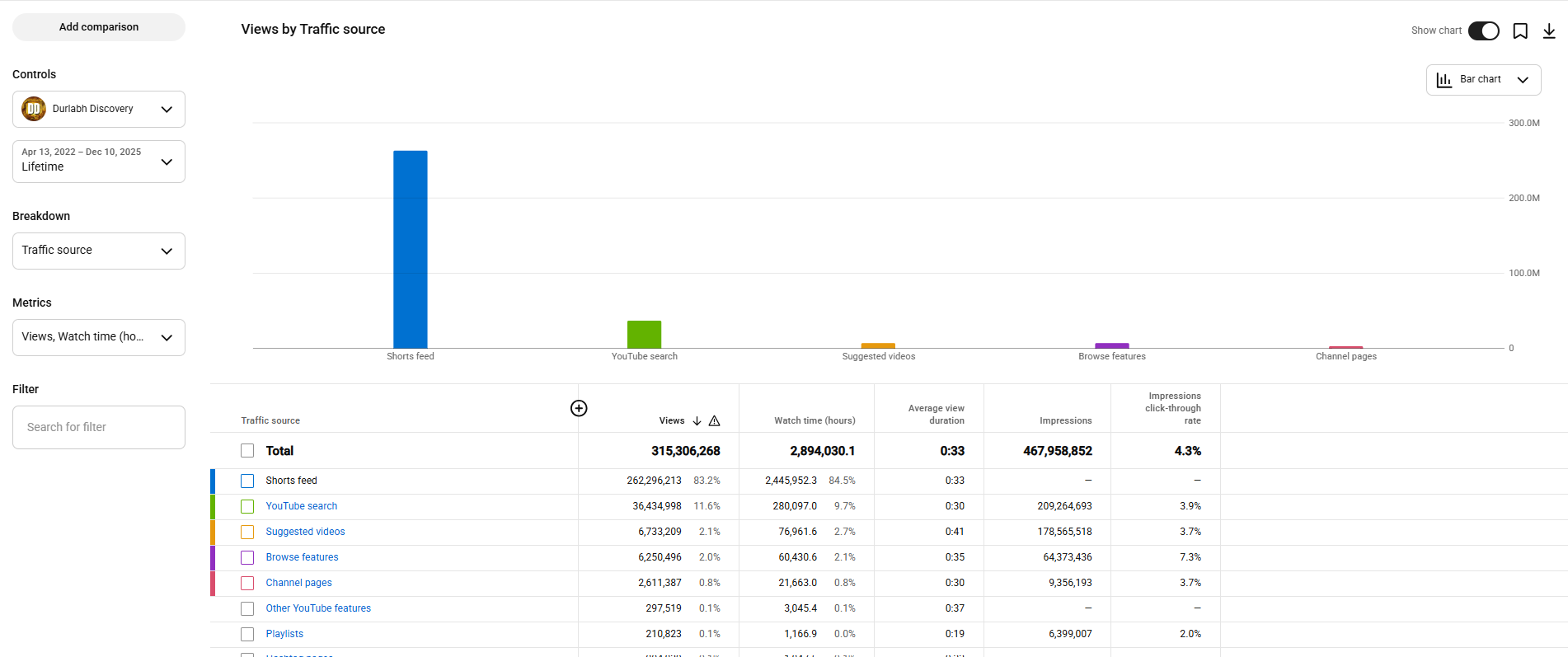Click the Views sort descending arrow
This screenshot has height=657, width=1568.
click(697, 421)
